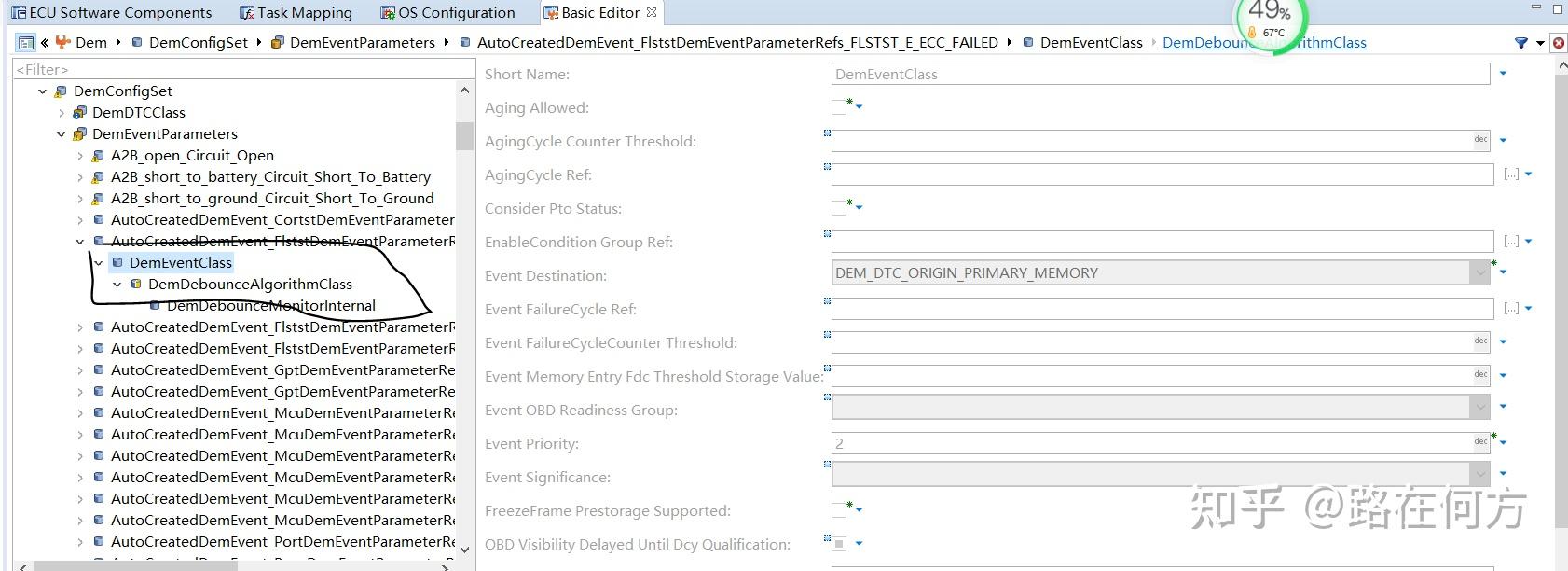This screenshot has height=571, width=1568.
Task: Click the red error marker icon
Action: click(x=1558, y=42)
